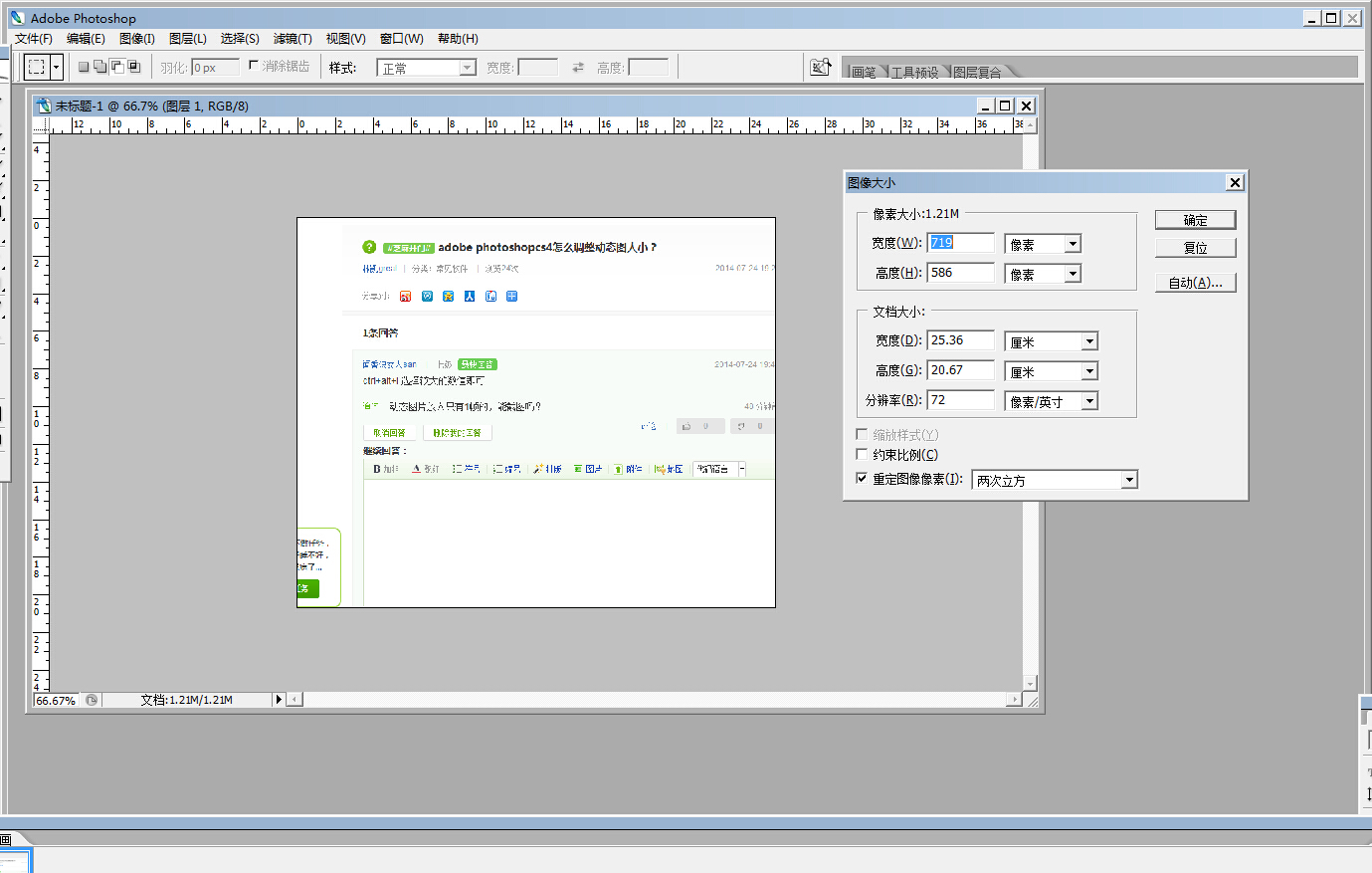Maximize the 未标题-1 document window
The height and width of the screenshot is (873, 1372).
pyautogui.click(x=1005, y=106)
